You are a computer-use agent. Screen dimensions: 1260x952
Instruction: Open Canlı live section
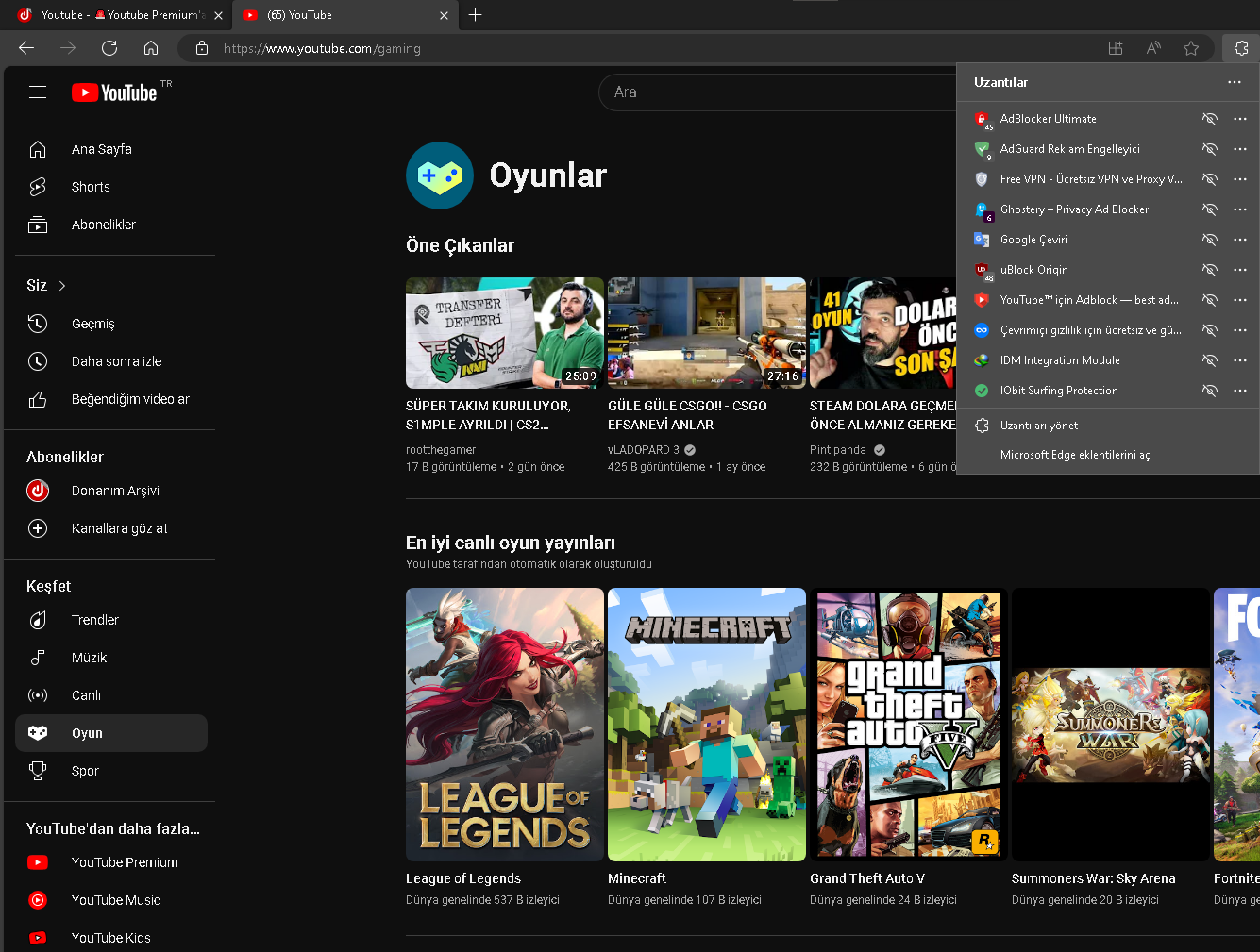[111, 695]
